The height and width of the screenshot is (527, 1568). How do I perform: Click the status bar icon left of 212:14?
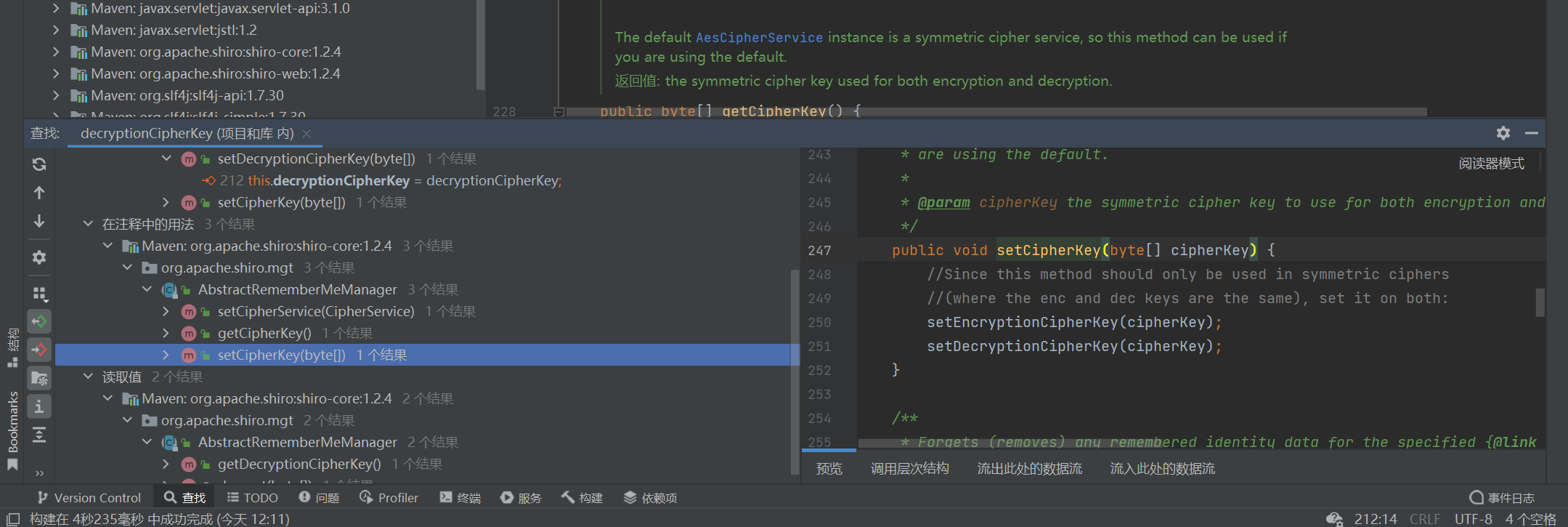click(x=1334, y=518)
